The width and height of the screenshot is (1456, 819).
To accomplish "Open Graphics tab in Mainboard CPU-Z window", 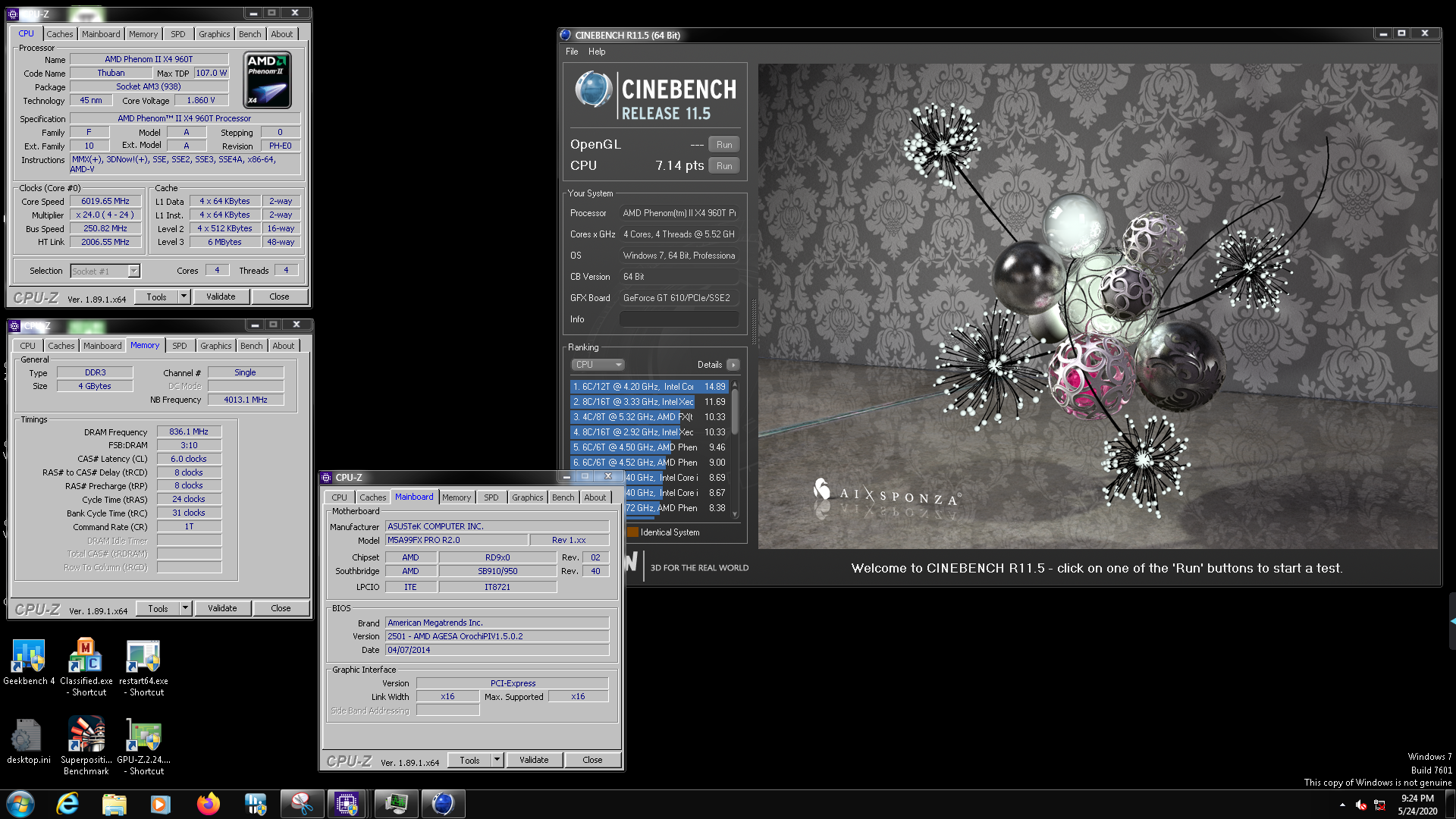I will pos(527,497).
